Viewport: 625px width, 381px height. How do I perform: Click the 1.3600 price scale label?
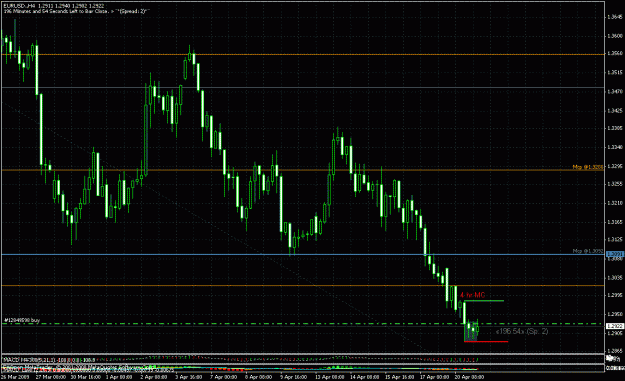[615, 36]
